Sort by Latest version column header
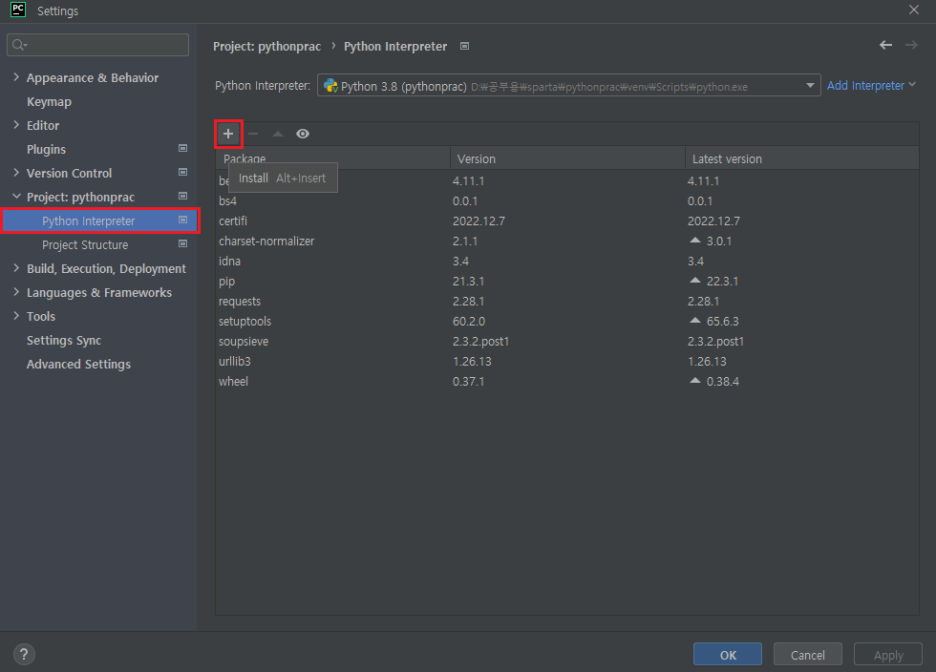Screen dimensions: 936x672 802,159
